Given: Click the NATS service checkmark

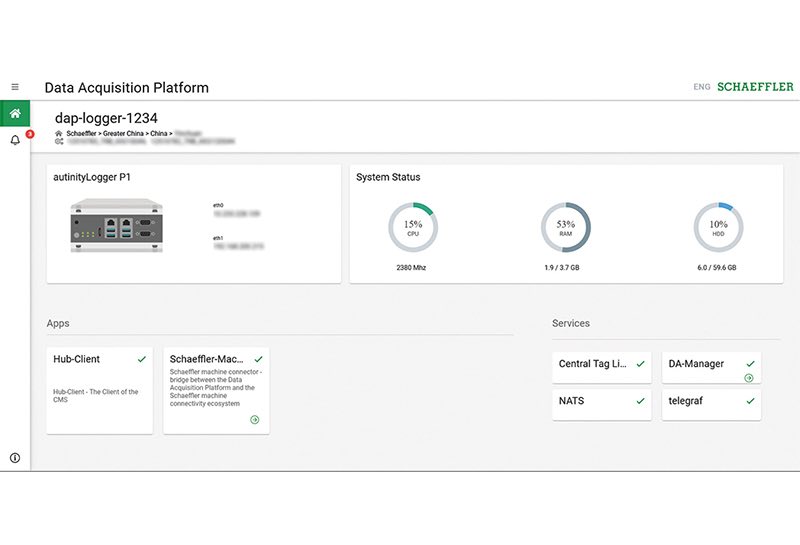Looking at the screenshot, I should (x=640, y=401).
